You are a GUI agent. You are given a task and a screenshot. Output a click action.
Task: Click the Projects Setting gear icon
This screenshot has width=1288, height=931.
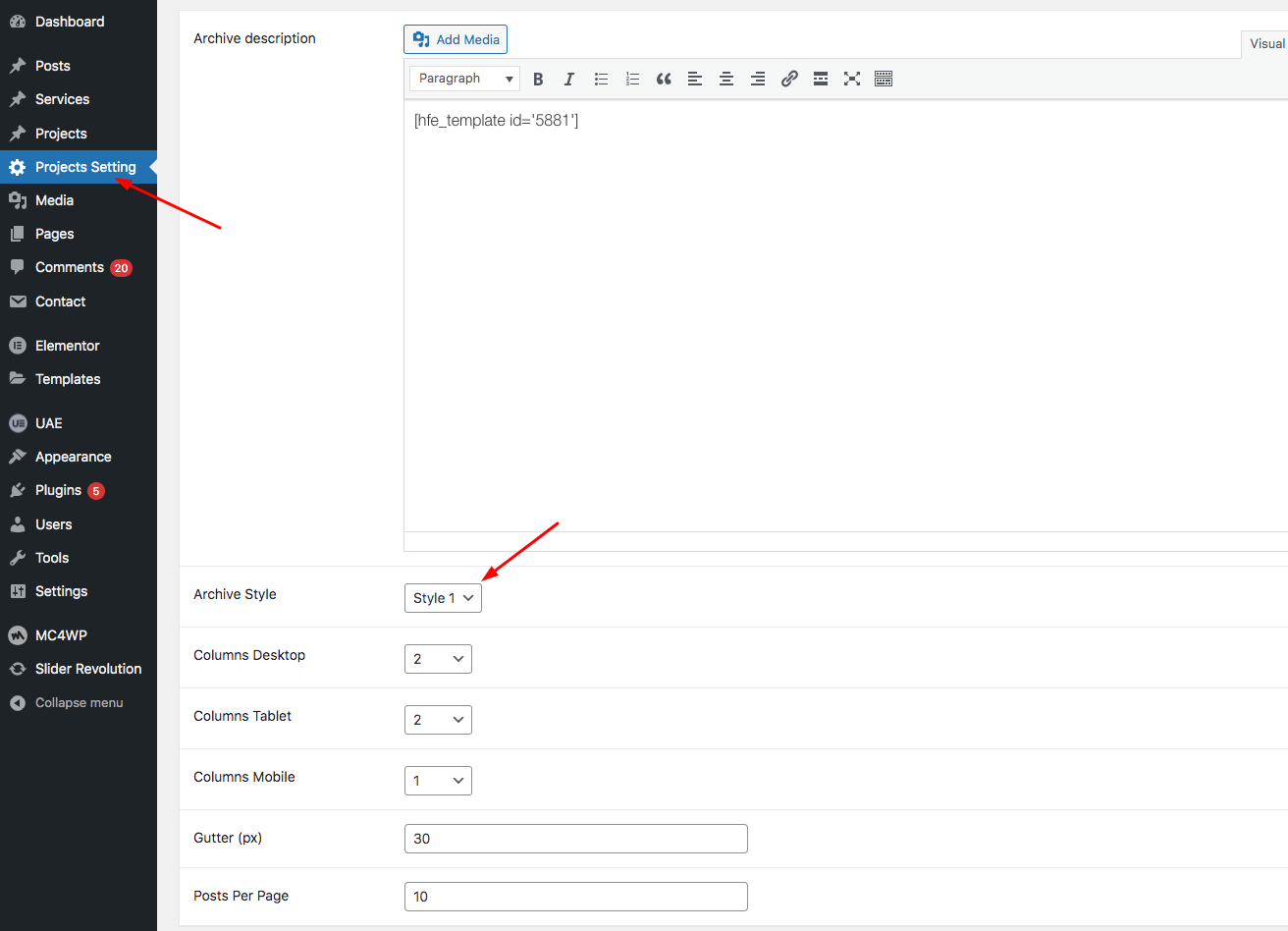pos(18,167)
